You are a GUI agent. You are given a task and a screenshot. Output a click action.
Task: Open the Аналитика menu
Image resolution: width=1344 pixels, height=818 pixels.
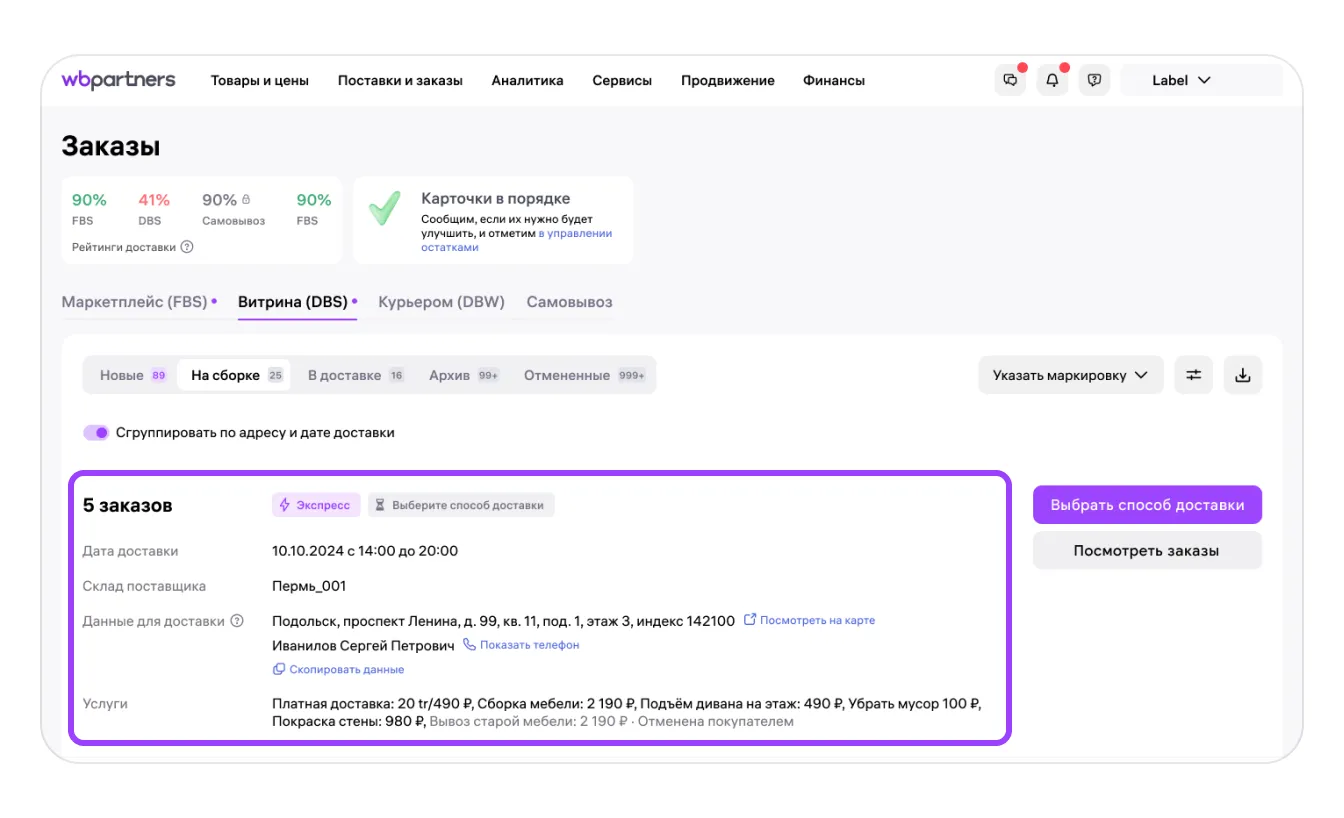527,80
